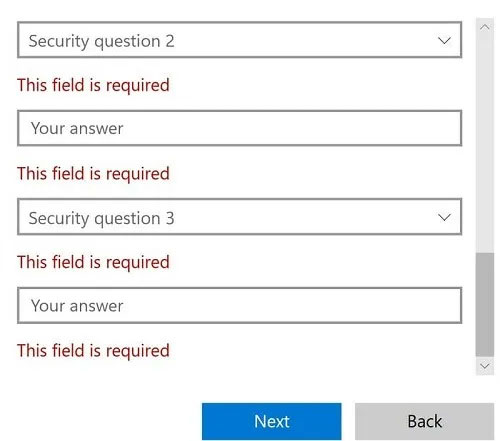500x441 pixels.
Task: Click the 'Your answer' placeholder in the first answer box
Action: click(x=77, y=129)
